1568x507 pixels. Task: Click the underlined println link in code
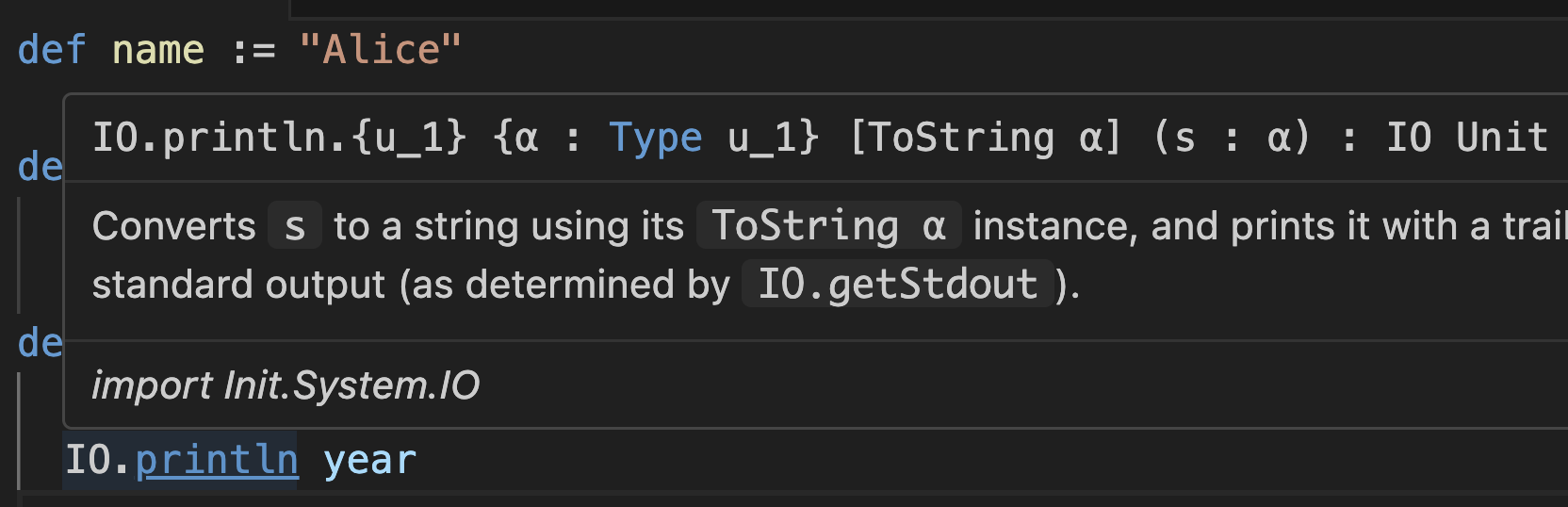coord(217,460)
